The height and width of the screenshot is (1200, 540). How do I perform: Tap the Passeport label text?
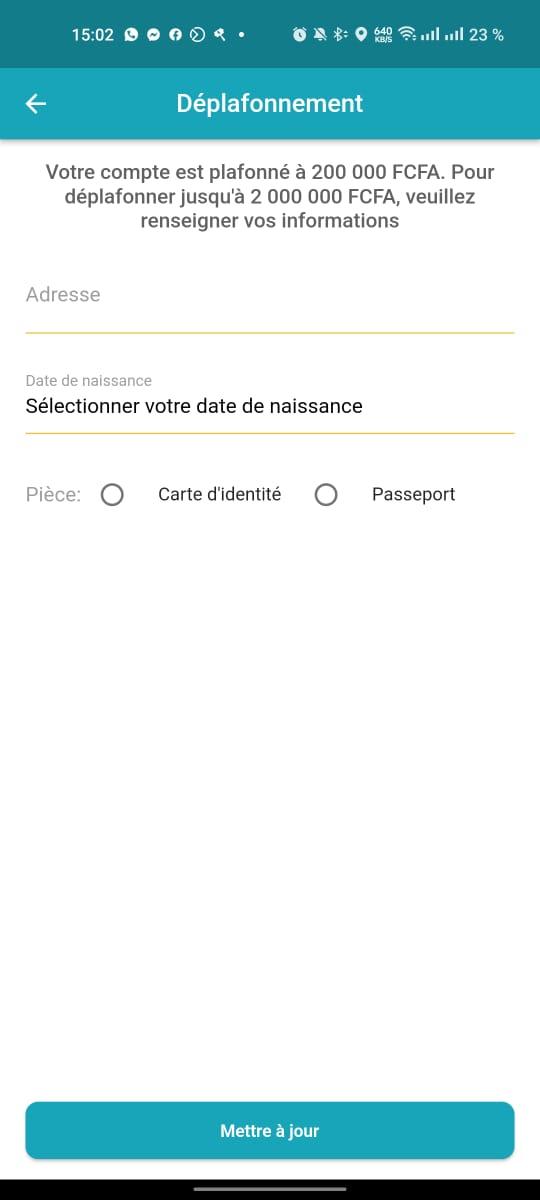[413, 494]
